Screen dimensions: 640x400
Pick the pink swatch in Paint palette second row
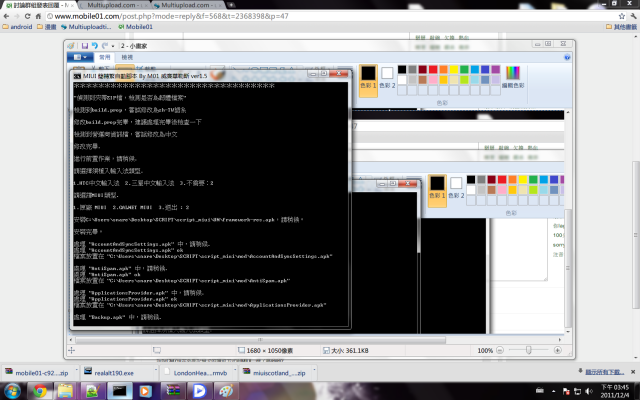[433, 80]
